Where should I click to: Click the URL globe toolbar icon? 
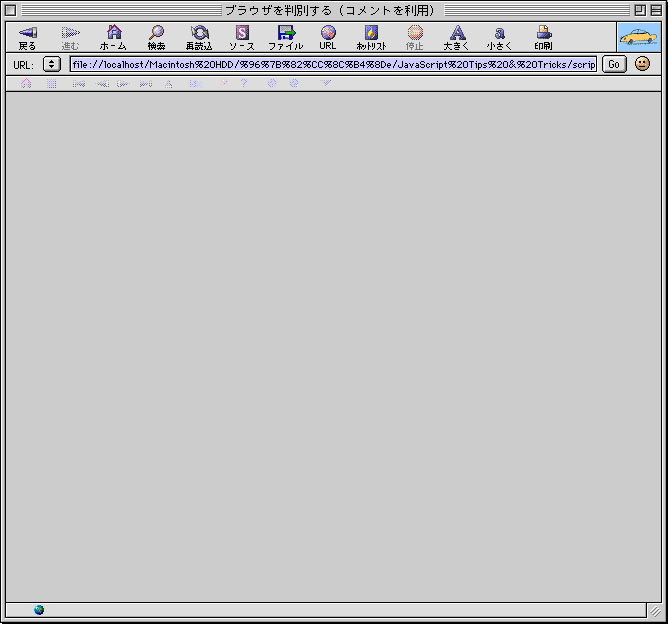(328, 37)
